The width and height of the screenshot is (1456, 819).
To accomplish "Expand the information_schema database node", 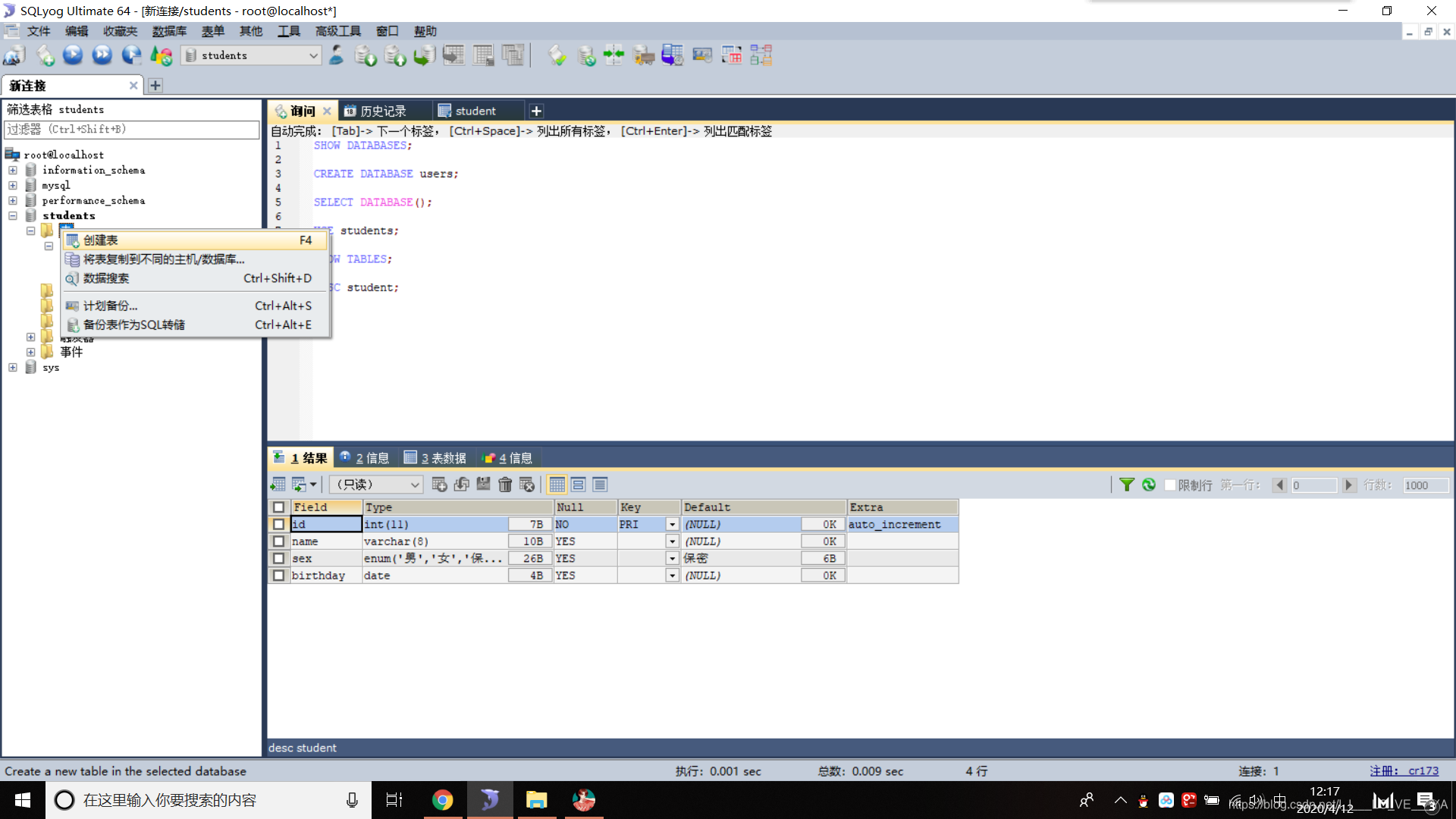I will coord(13,171).
